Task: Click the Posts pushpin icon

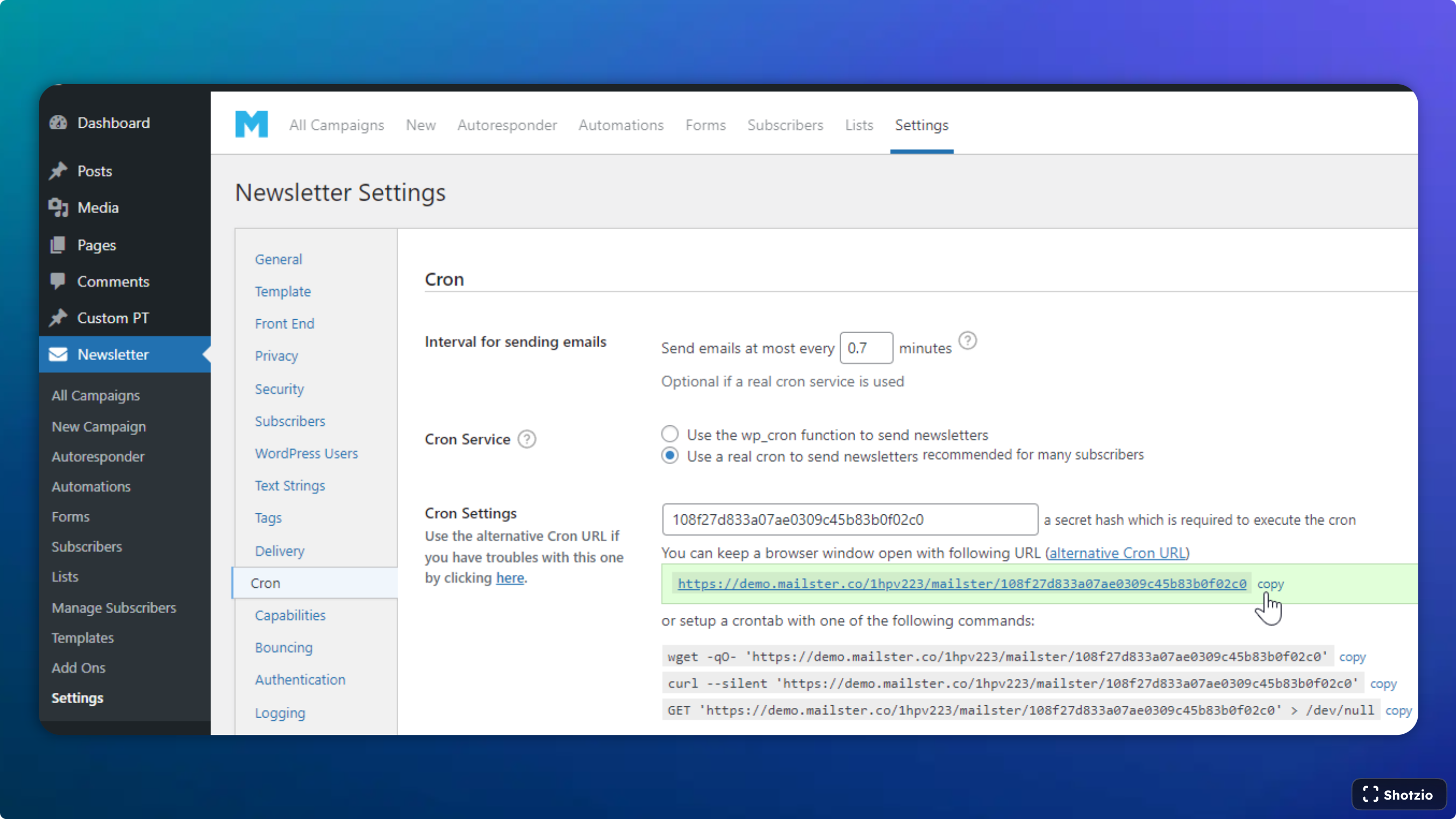Action: pos(58,171)
